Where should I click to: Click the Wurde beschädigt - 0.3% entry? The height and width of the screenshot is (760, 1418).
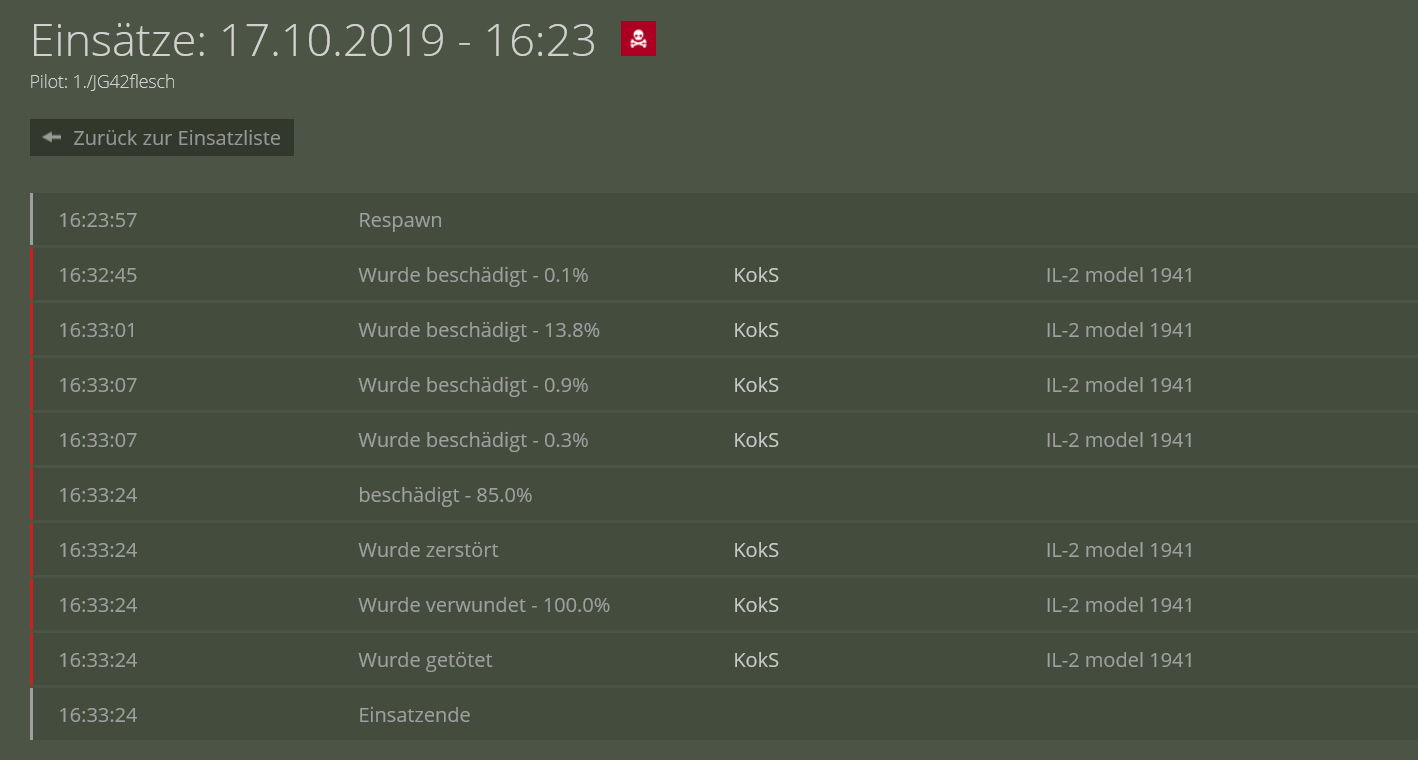[x=473, y=440]
